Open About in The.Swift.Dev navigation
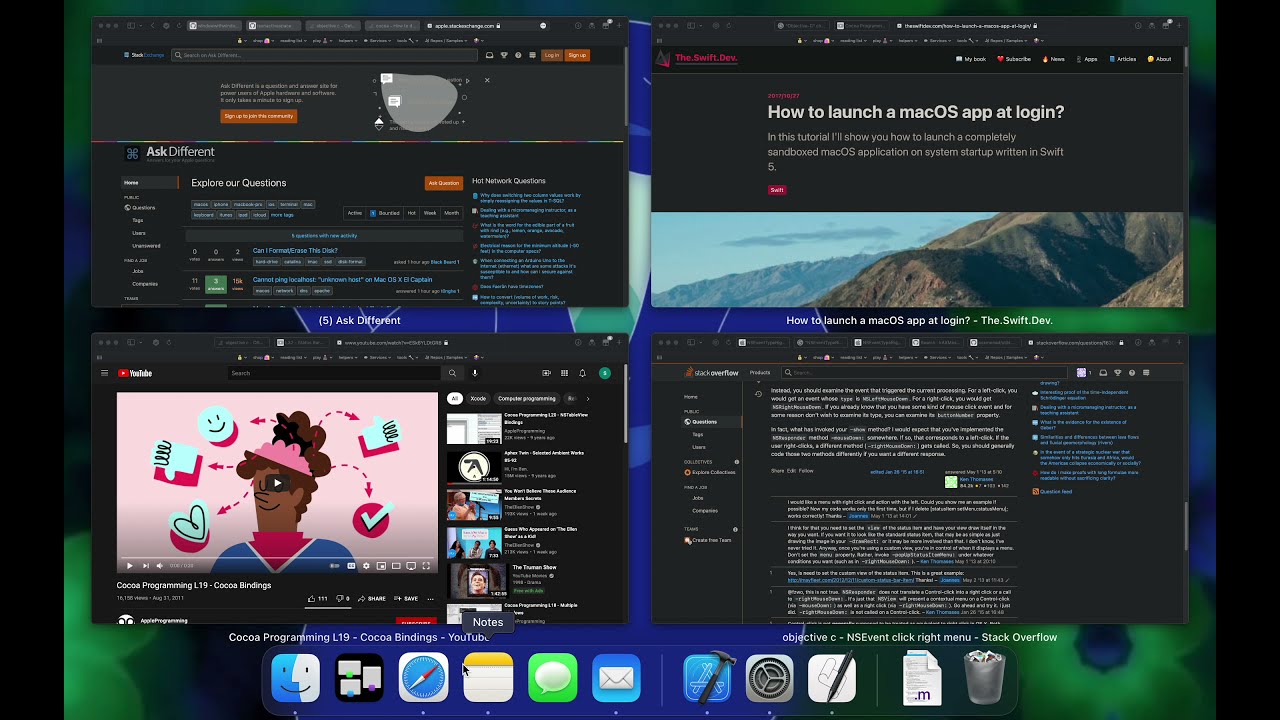This screenshot has height=720, width=1280. point(1159,59)
